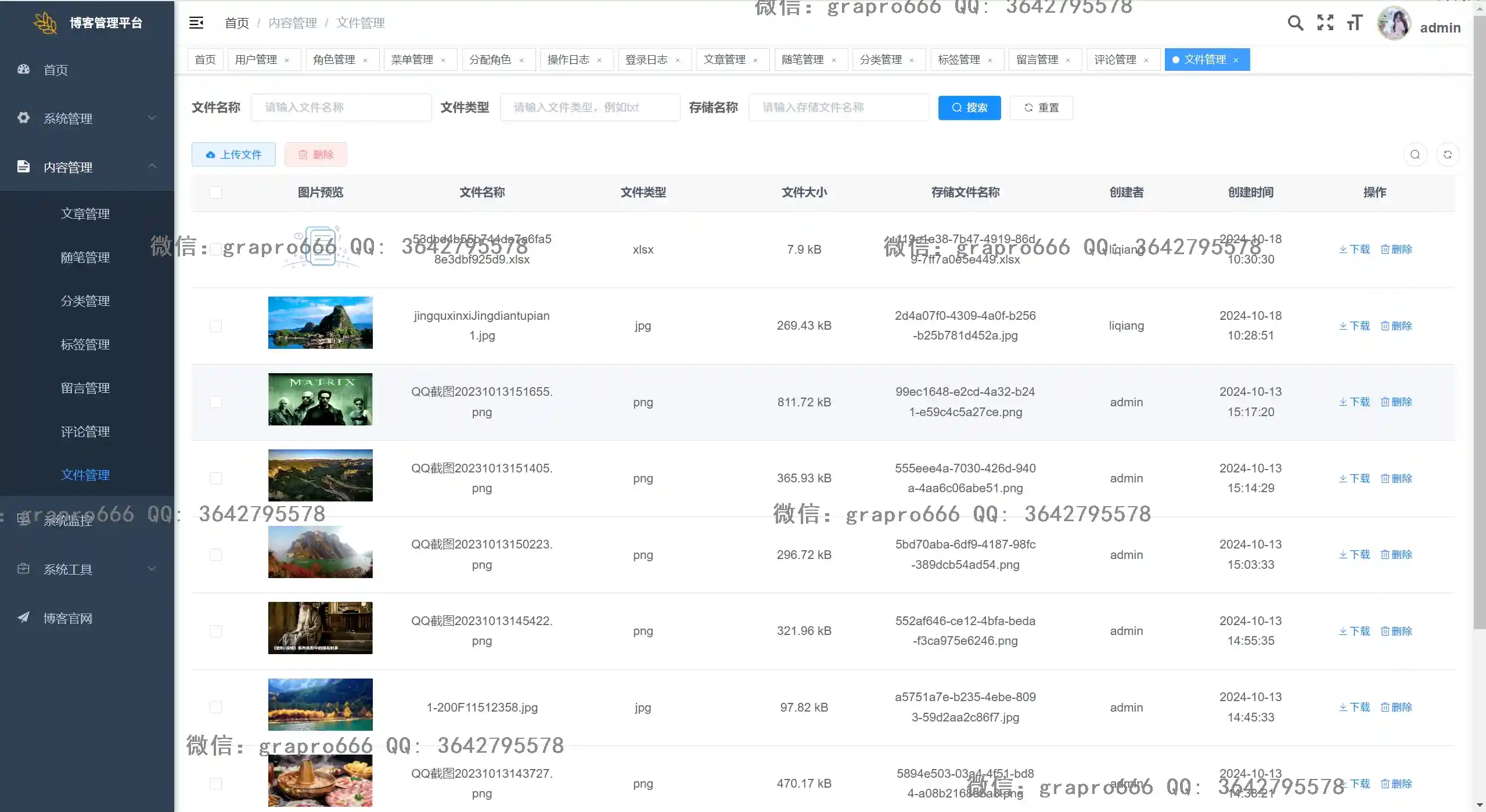Click the 文件名称 input field

point(341,107)
